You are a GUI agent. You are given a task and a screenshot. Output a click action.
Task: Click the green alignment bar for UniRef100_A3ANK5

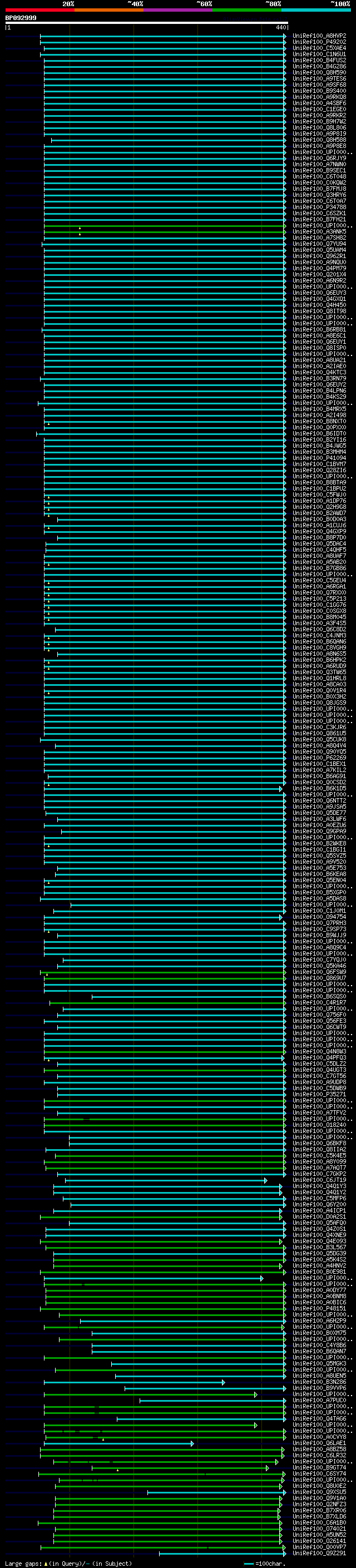(x=164, y=232)
